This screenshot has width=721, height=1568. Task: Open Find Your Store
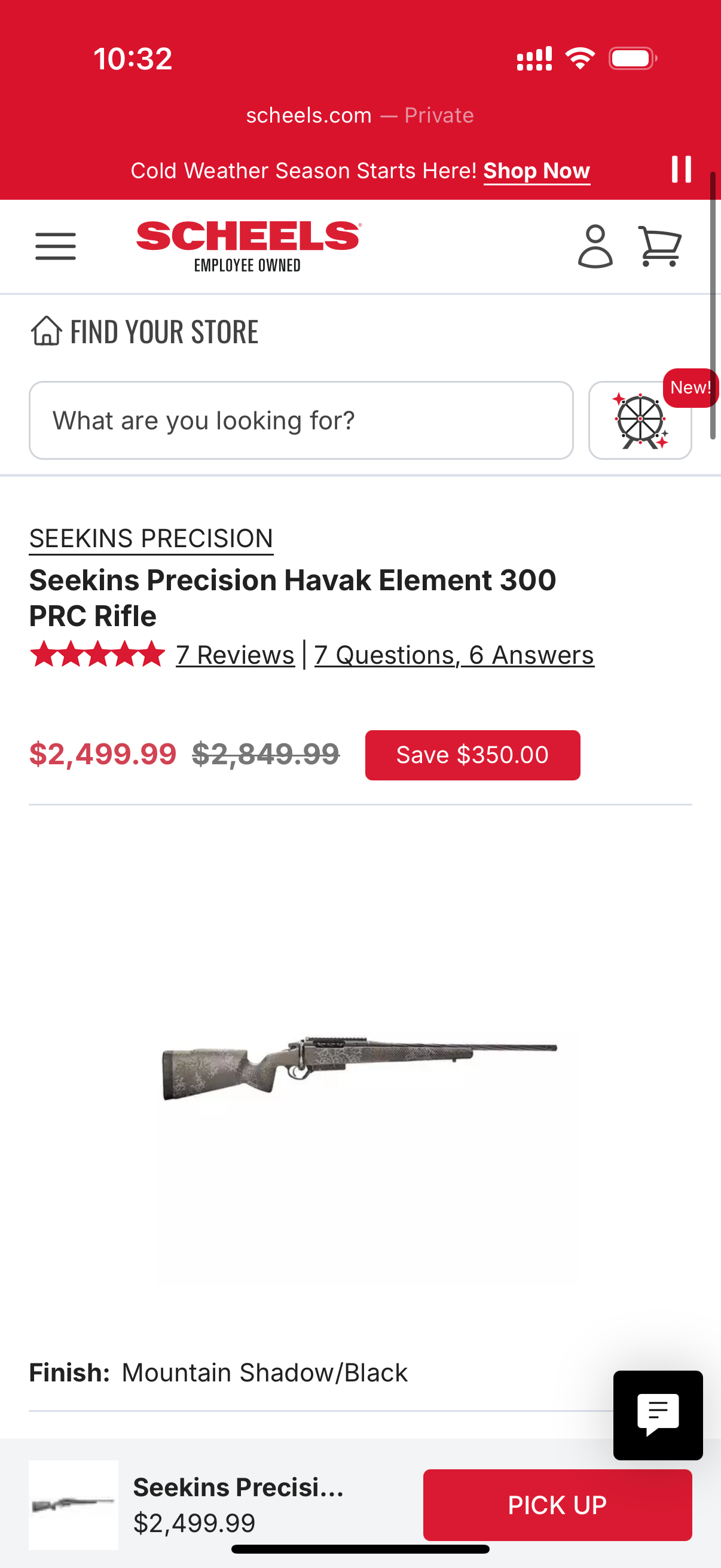tap(164, 332)
